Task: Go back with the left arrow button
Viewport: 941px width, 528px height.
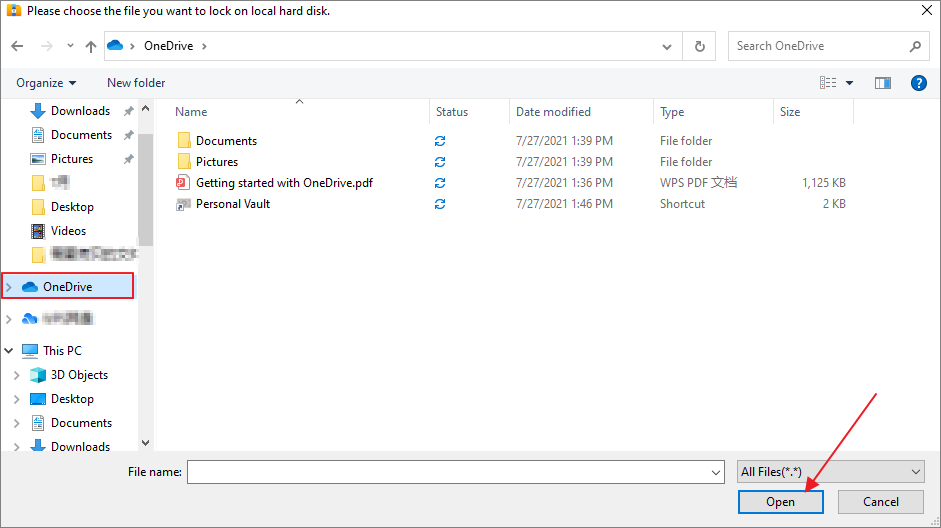Action: click(x=17, y=46)
